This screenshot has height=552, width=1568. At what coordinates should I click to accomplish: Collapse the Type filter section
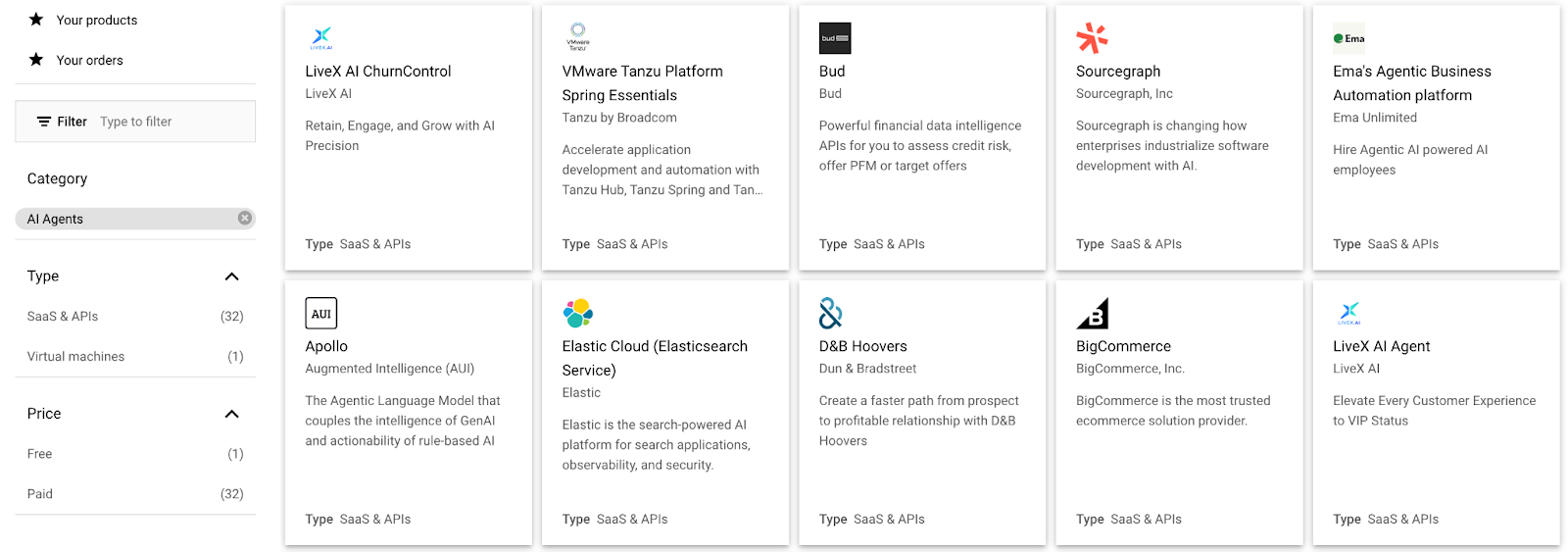[x=232, y=276]
